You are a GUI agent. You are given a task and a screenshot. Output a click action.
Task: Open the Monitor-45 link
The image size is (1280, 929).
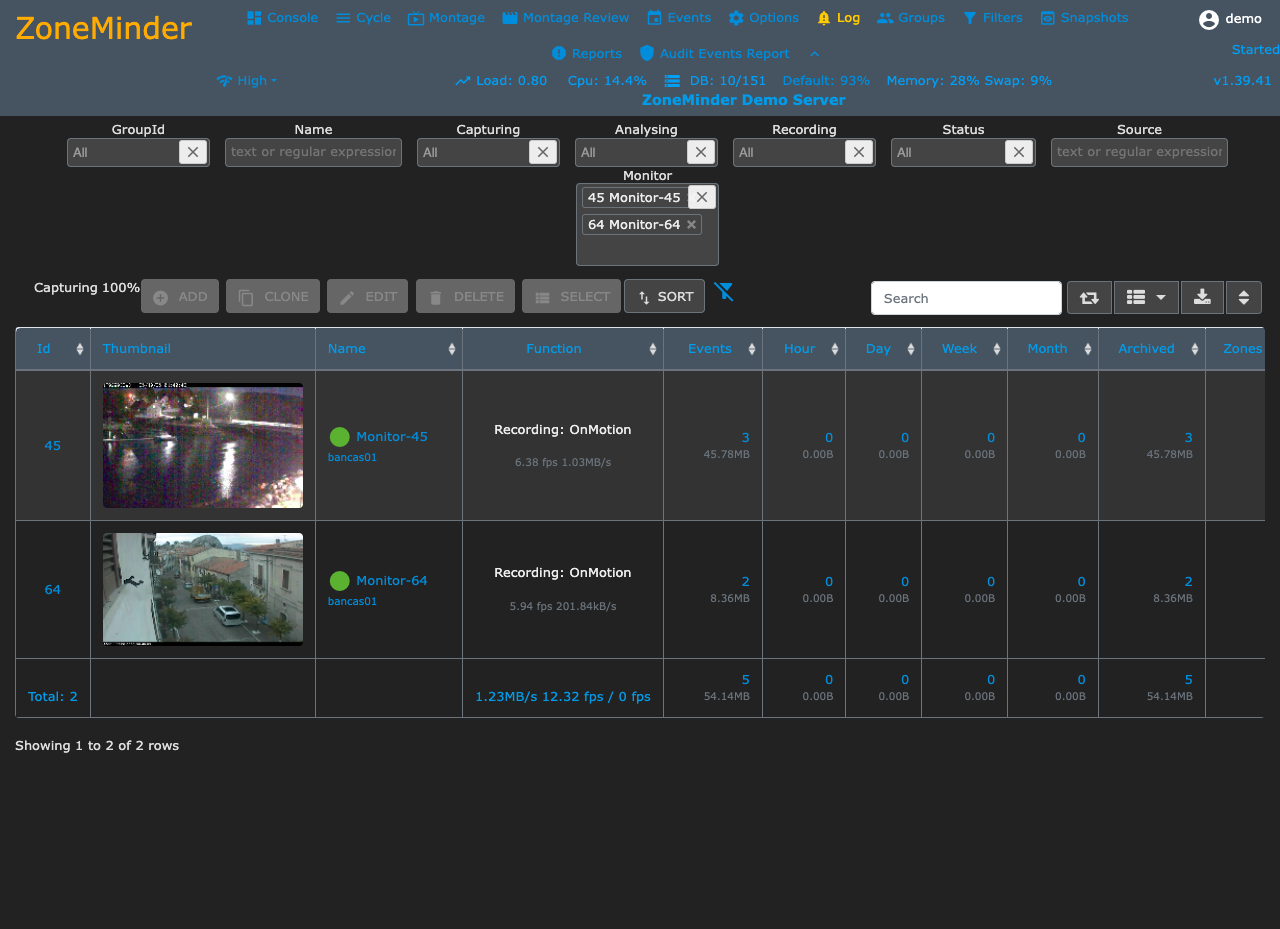(x=392, y=437)
